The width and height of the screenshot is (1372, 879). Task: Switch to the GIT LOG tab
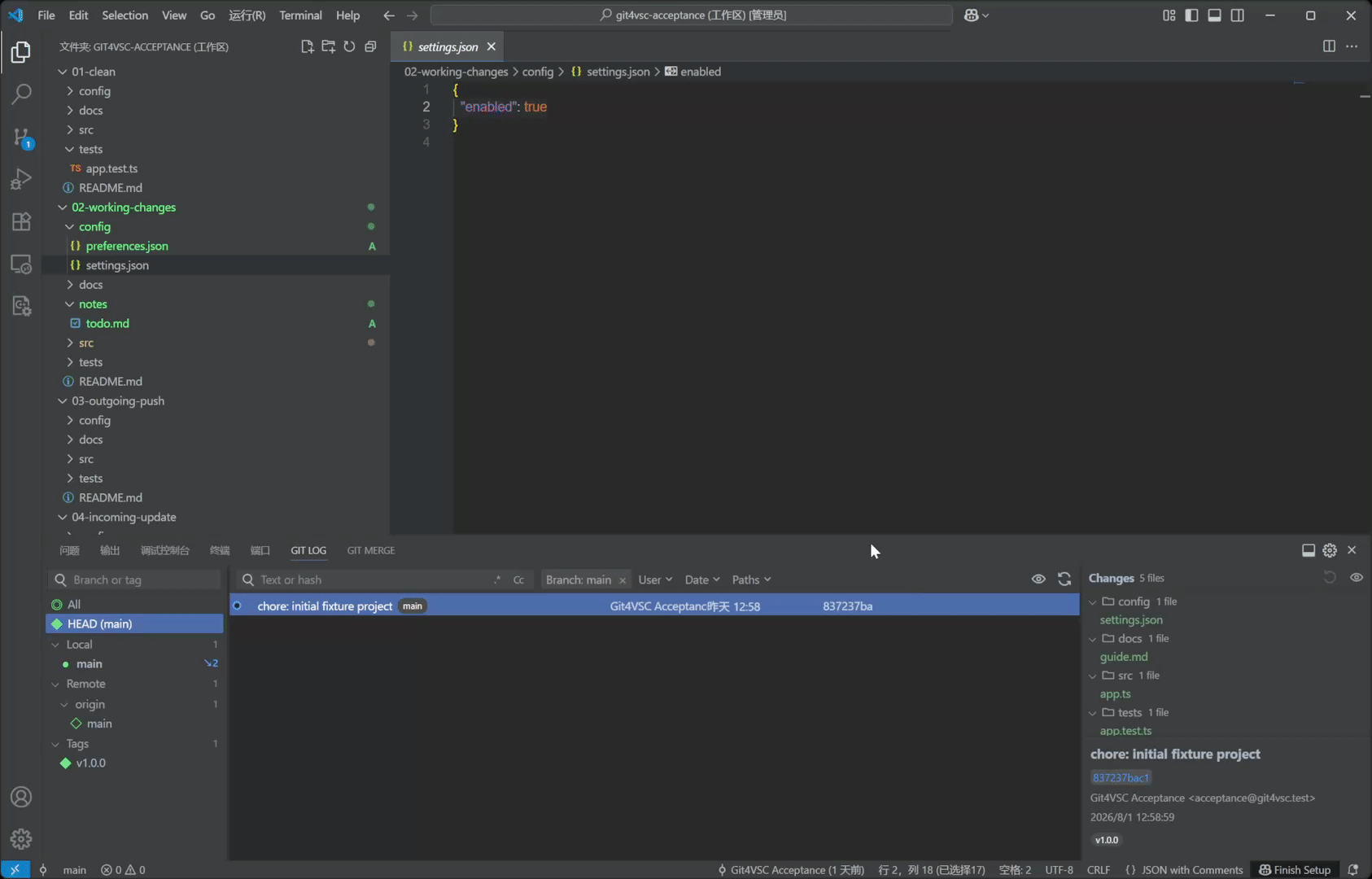point(308,550)
